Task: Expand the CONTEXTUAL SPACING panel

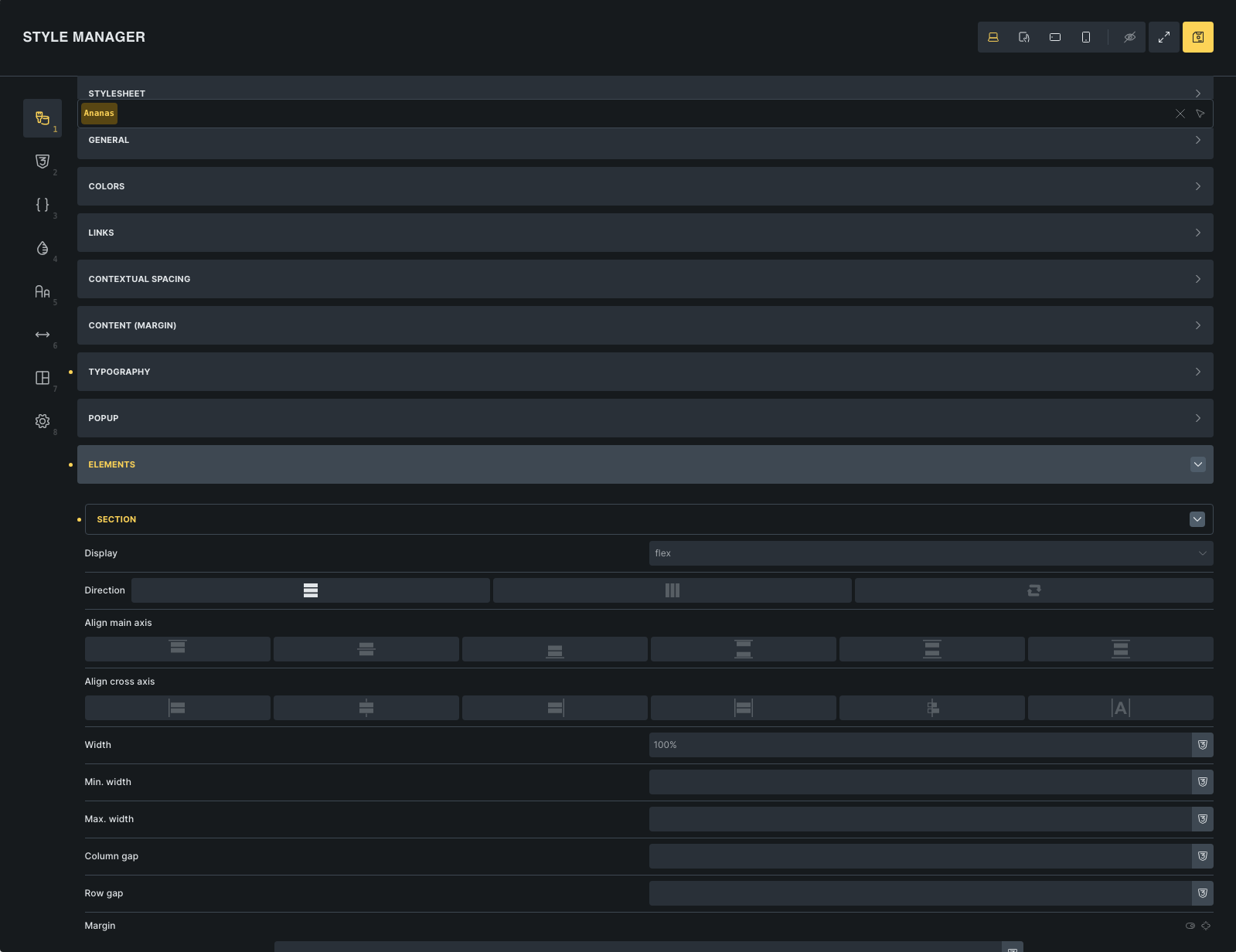Action: pyautogui.click(x=645, y=279)
